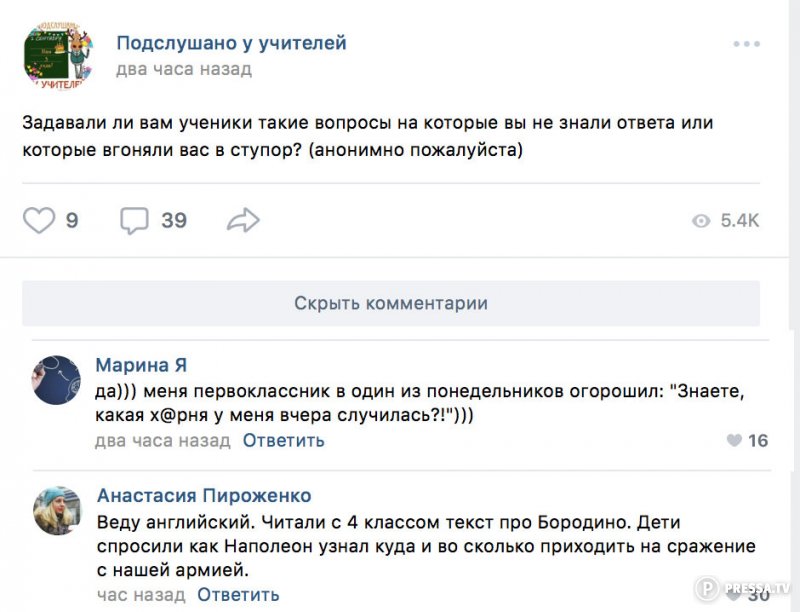800x612 pixels.
Task: Click the views eye icon
Action: tap(702, 221)
